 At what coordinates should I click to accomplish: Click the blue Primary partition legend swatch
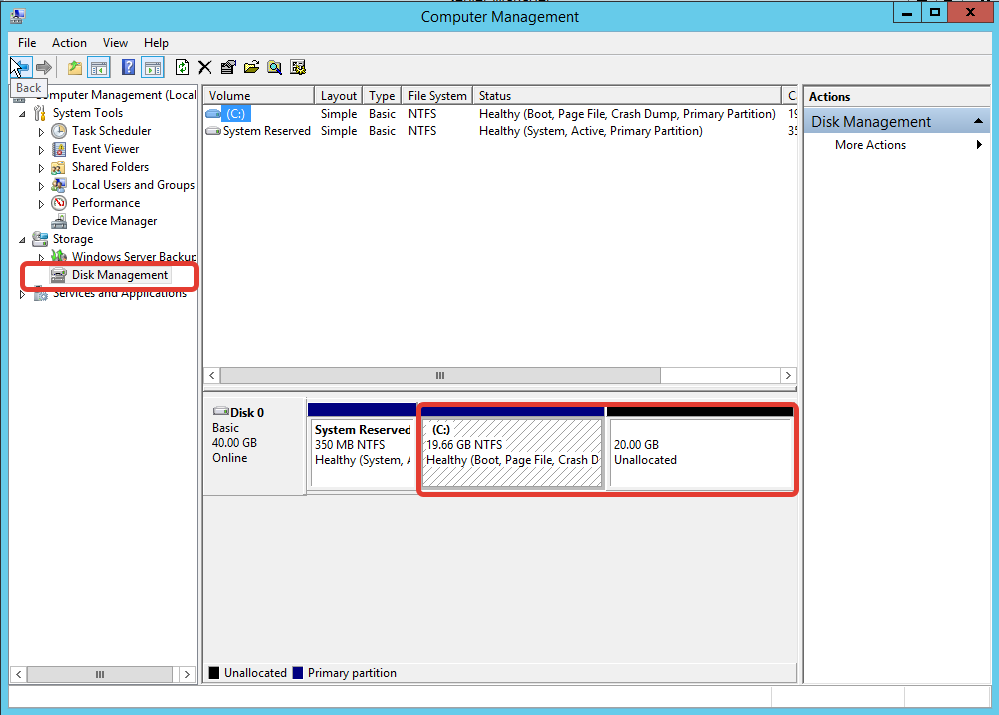click(298, 673)
